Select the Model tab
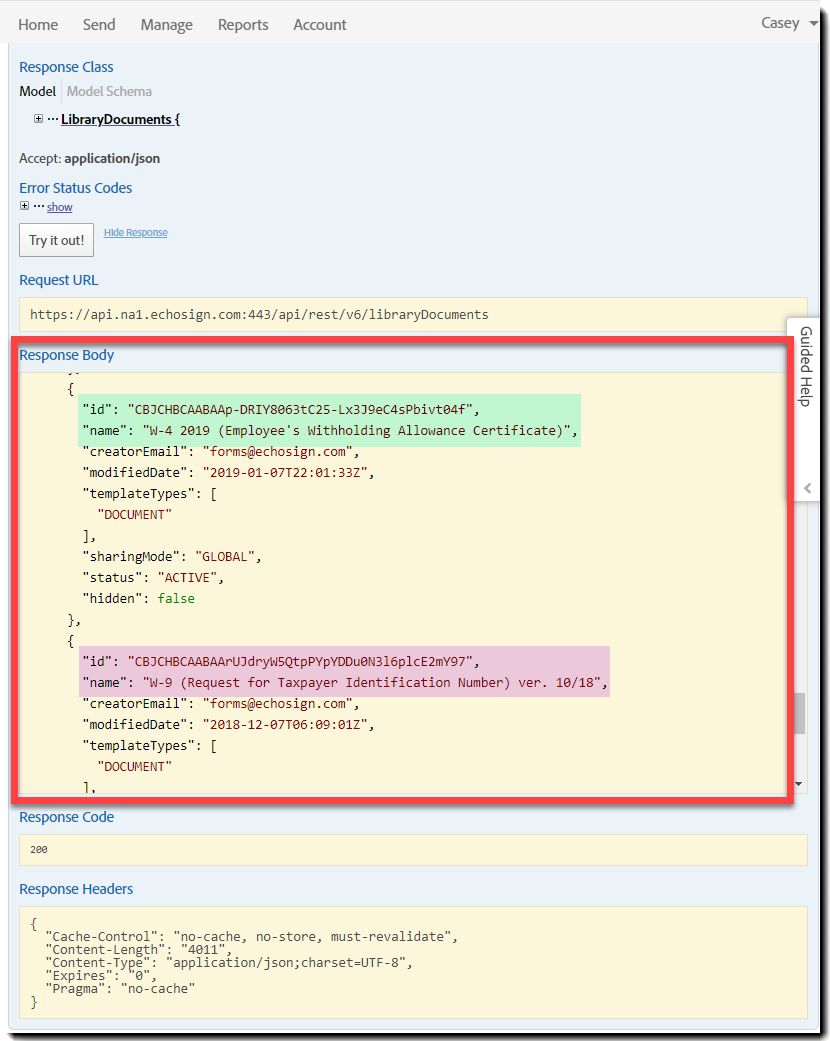This screenshot has height=1041, width=830. click(37, 91)
